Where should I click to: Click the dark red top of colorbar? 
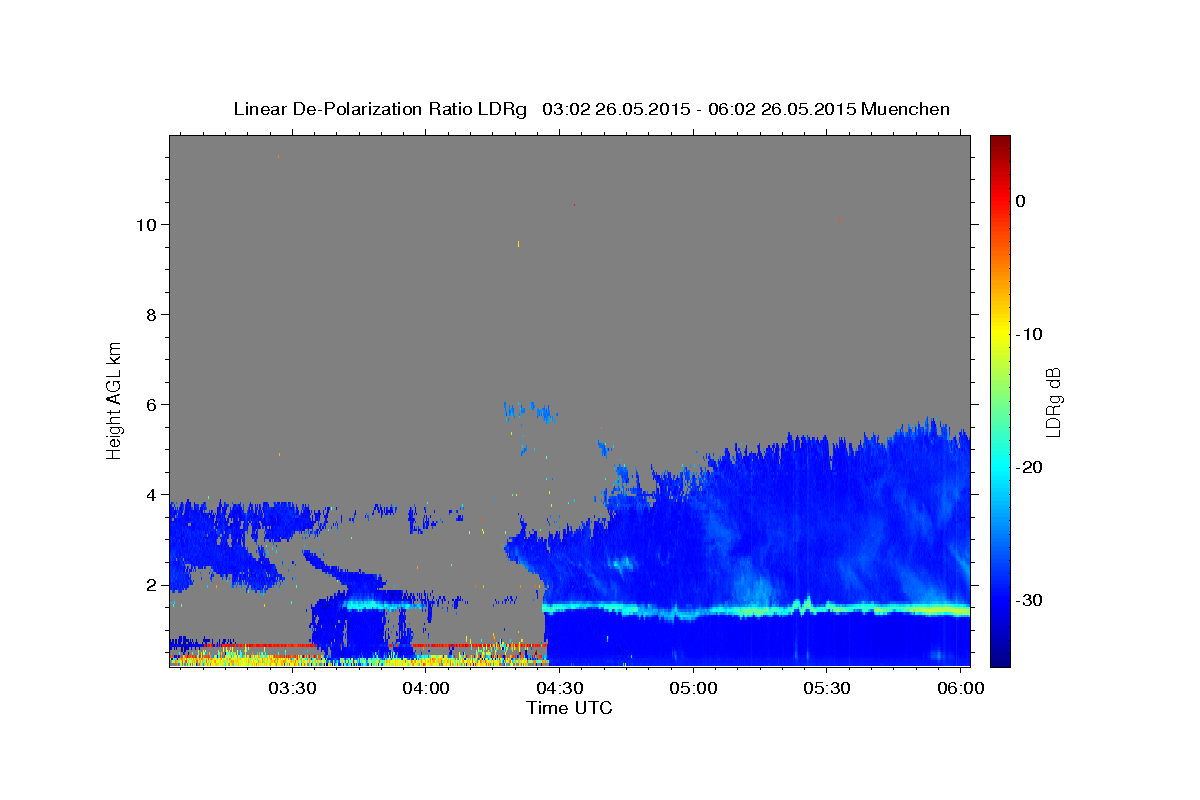point(1000,142)
